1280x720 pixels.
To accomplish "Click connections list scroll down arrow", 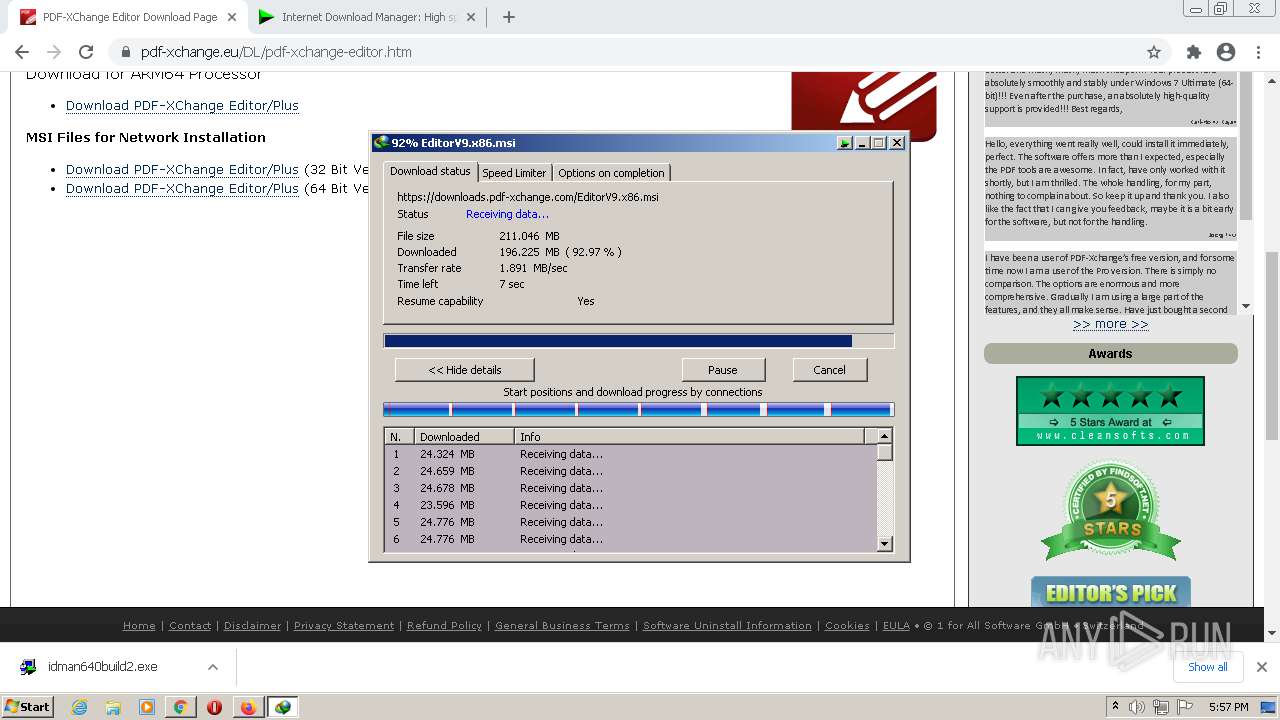I will [884, 543].
